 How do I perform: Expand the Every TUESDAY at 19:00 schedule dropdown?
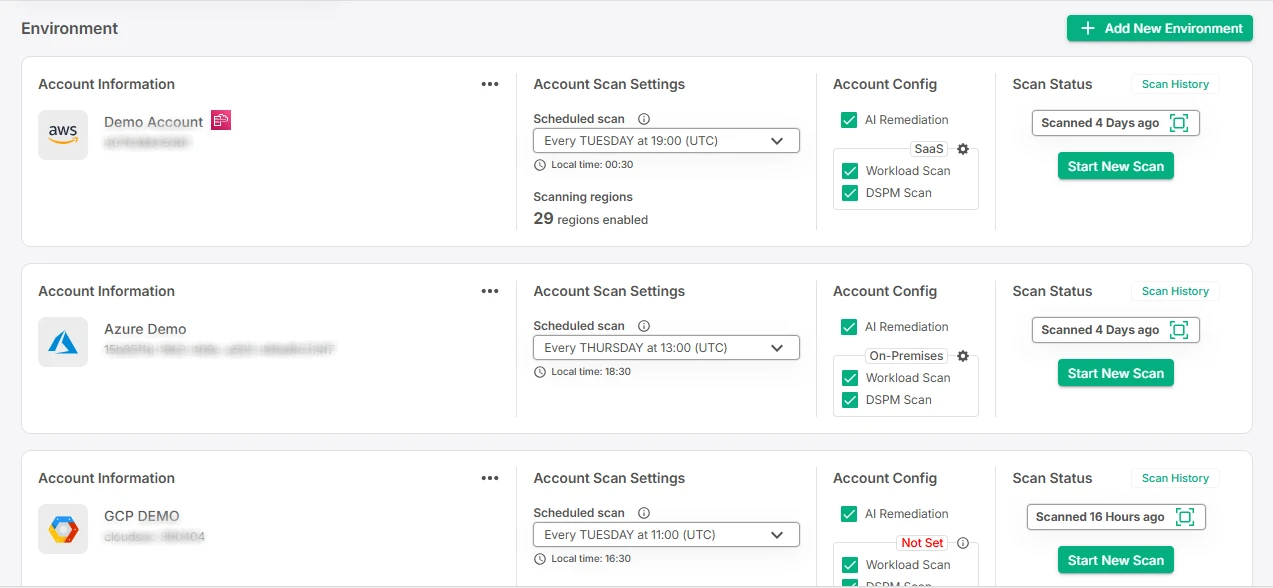coord(666,141)
